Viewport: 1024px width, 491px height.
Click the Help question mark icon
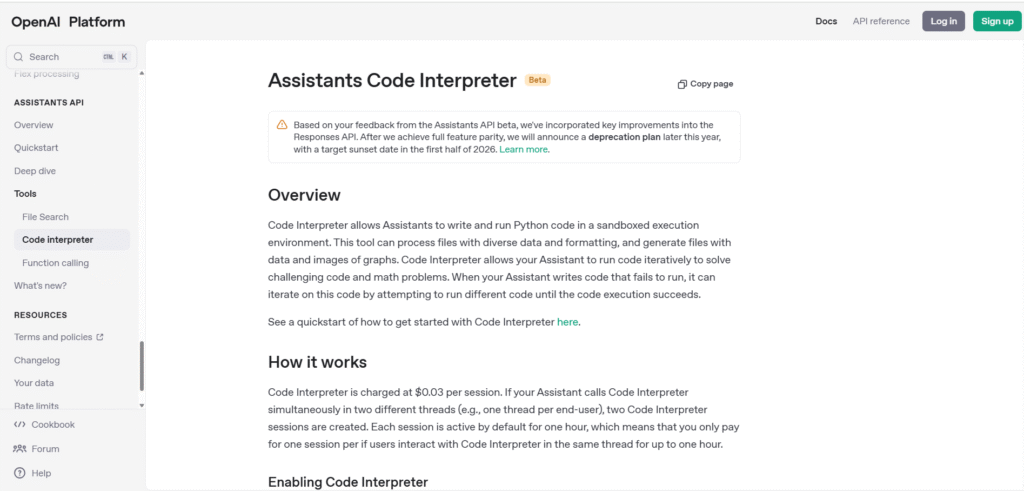click(x=20, y=473)
